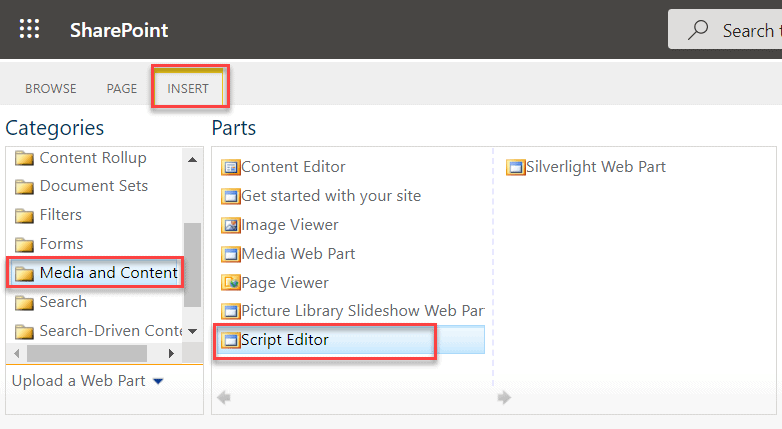Switch to the PAGE ribbon tab

coord(122,89)
